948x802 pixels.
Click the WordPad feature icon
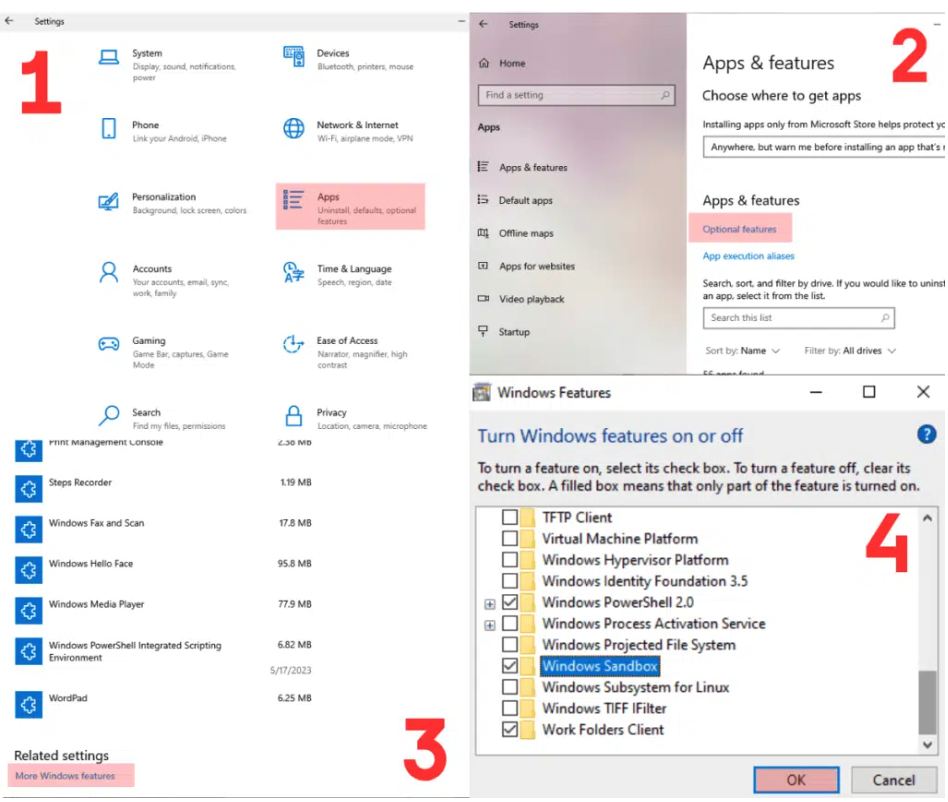[x=28, y=705]
